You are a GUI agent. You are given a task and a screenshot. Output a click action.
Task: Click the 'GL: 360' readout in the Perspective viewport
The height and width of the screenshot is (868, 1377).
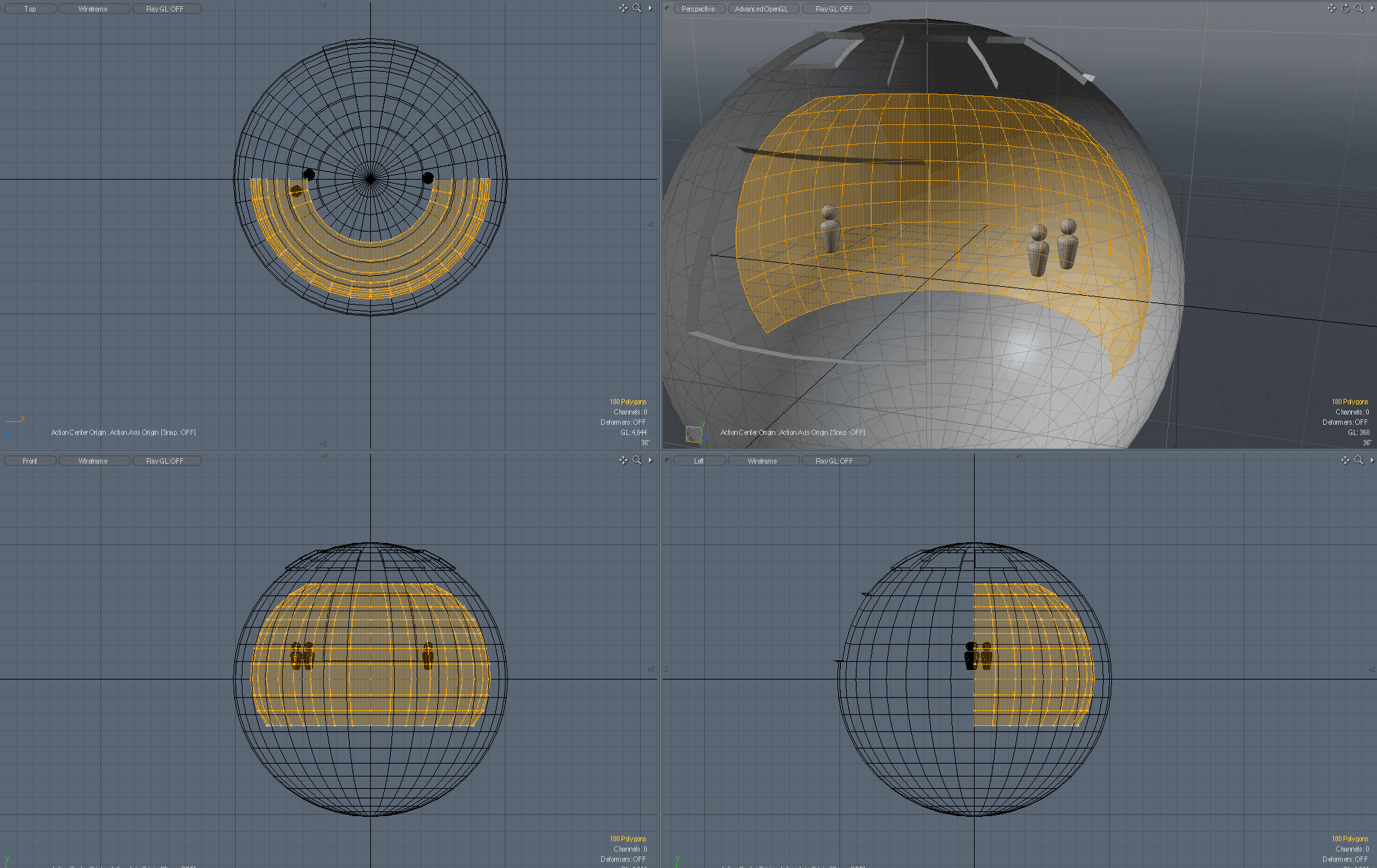tap(1358, 432)
